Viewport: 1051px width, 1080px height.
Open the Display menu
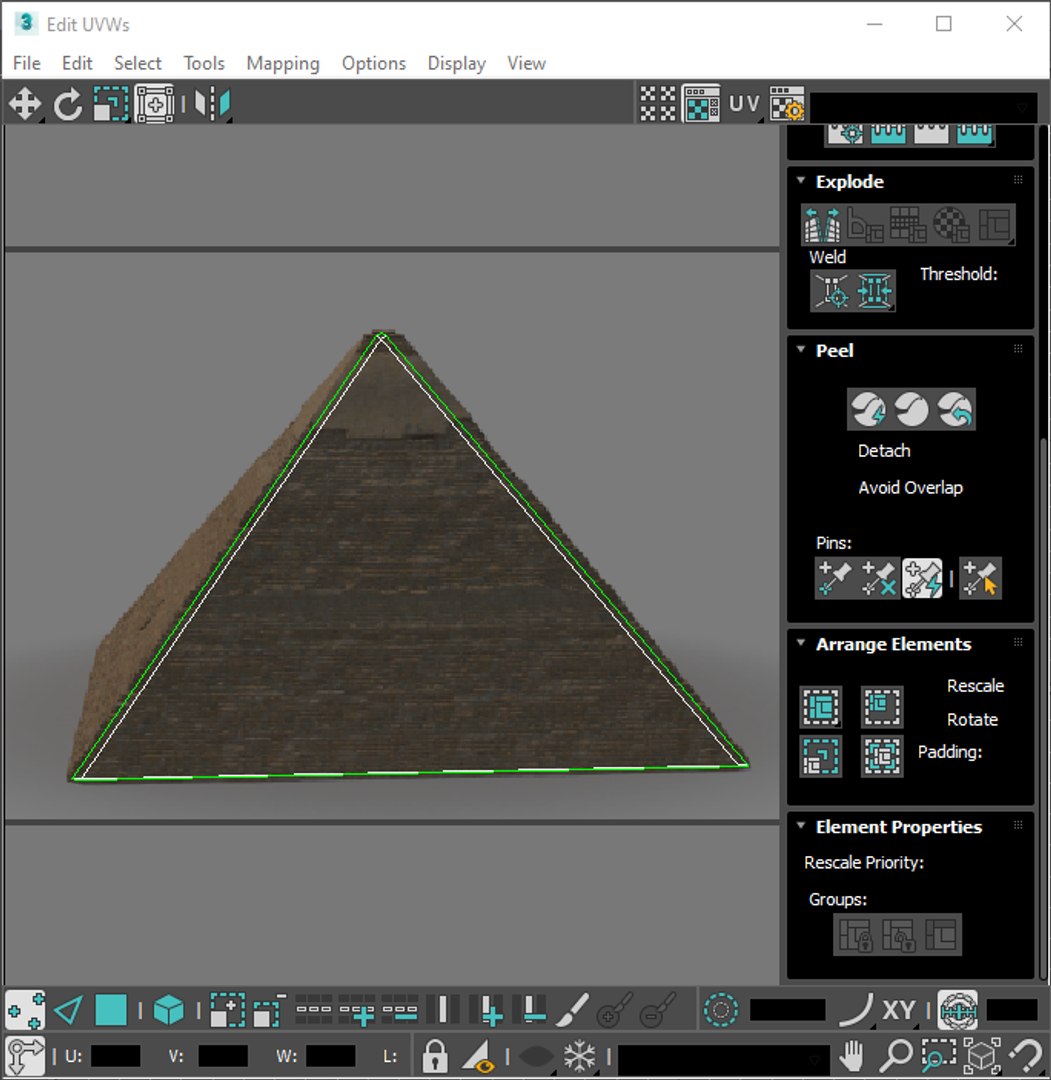coord(457,63)
